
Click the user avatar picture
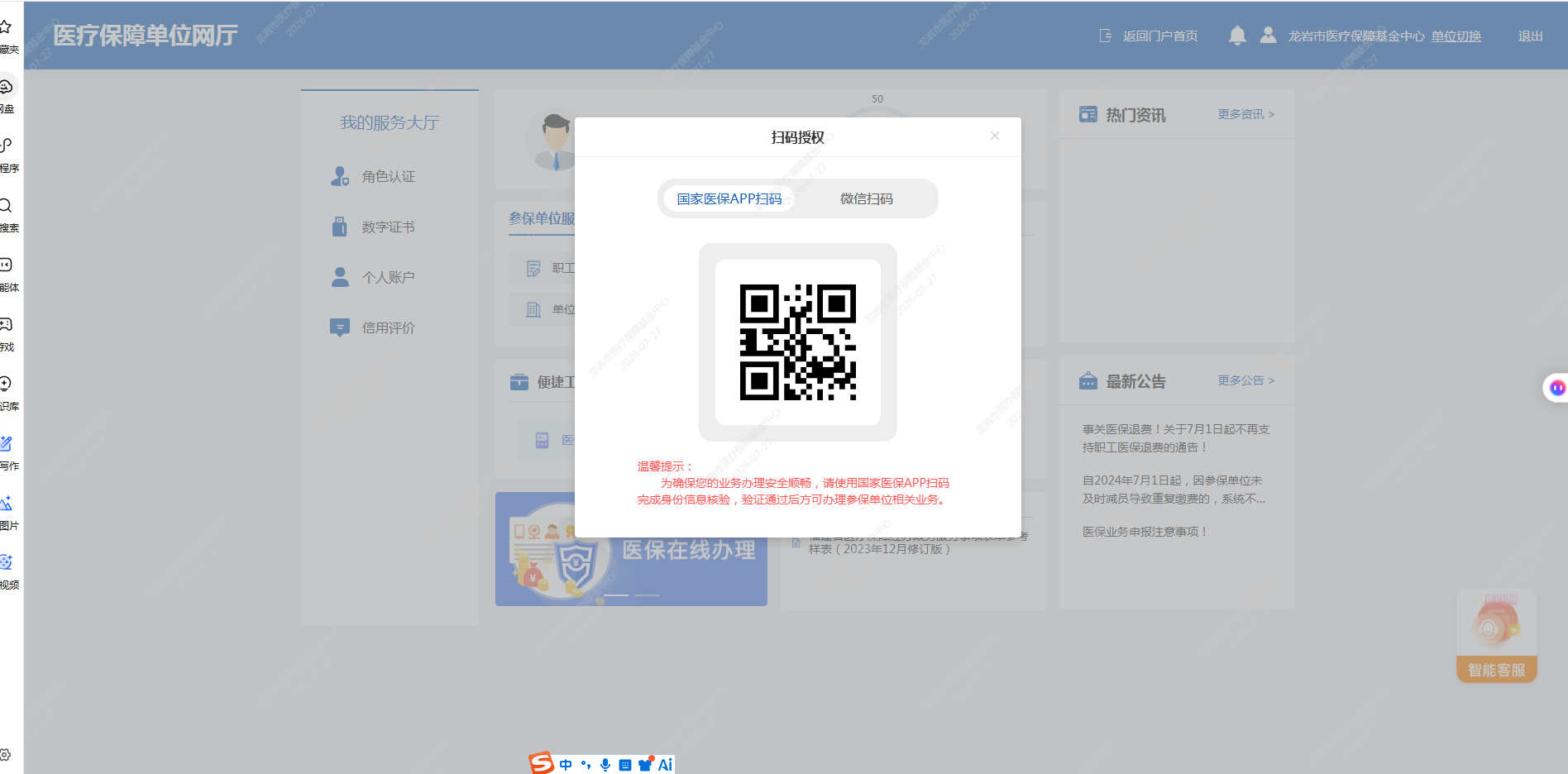550,139
